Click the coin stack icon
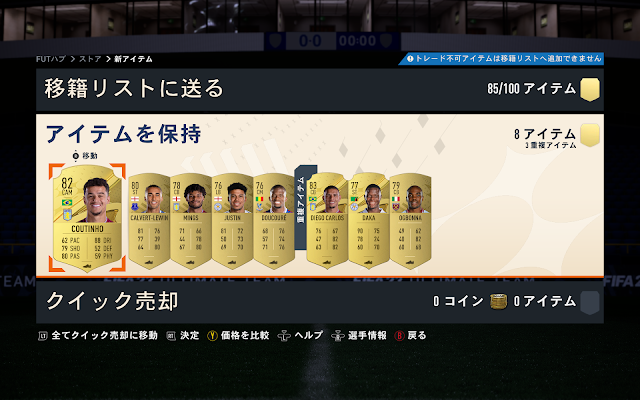Screen dimensions: 640x400 [x=498, y=301]
